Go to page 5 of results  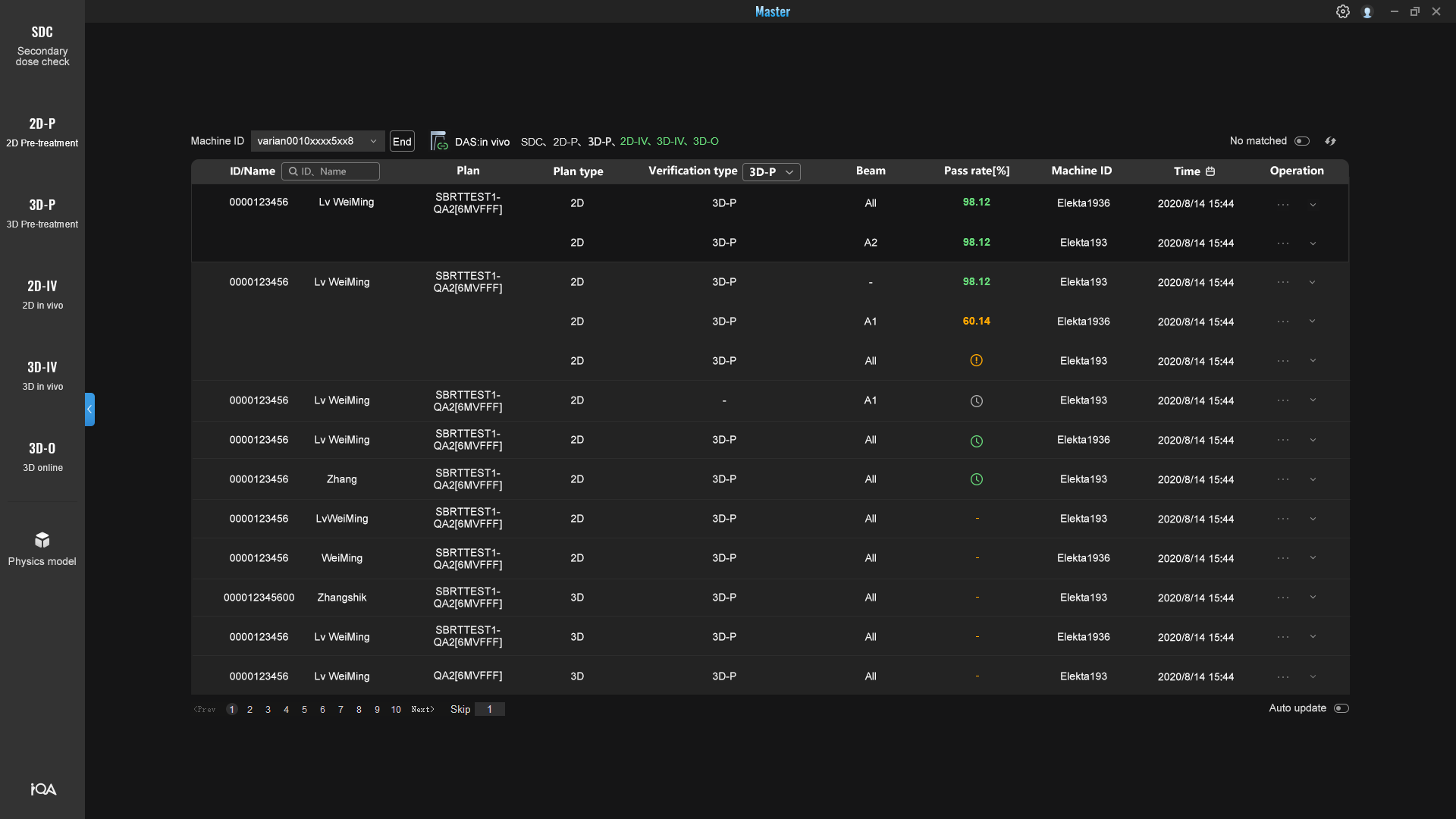point(304,710)
